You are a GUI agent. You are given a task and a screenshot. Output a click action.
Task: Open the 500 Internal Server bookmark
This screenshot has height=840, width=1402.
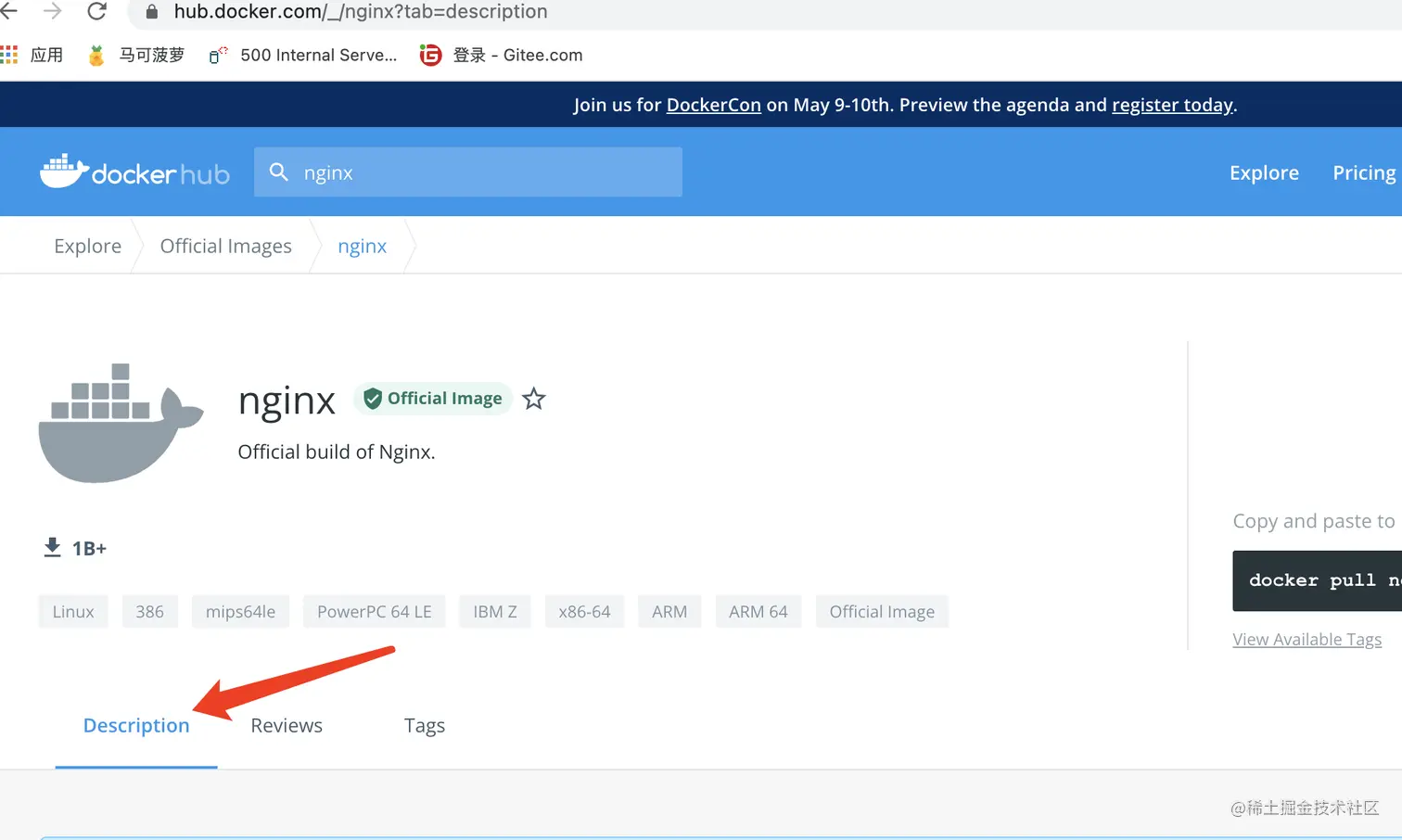coord(303,56)
